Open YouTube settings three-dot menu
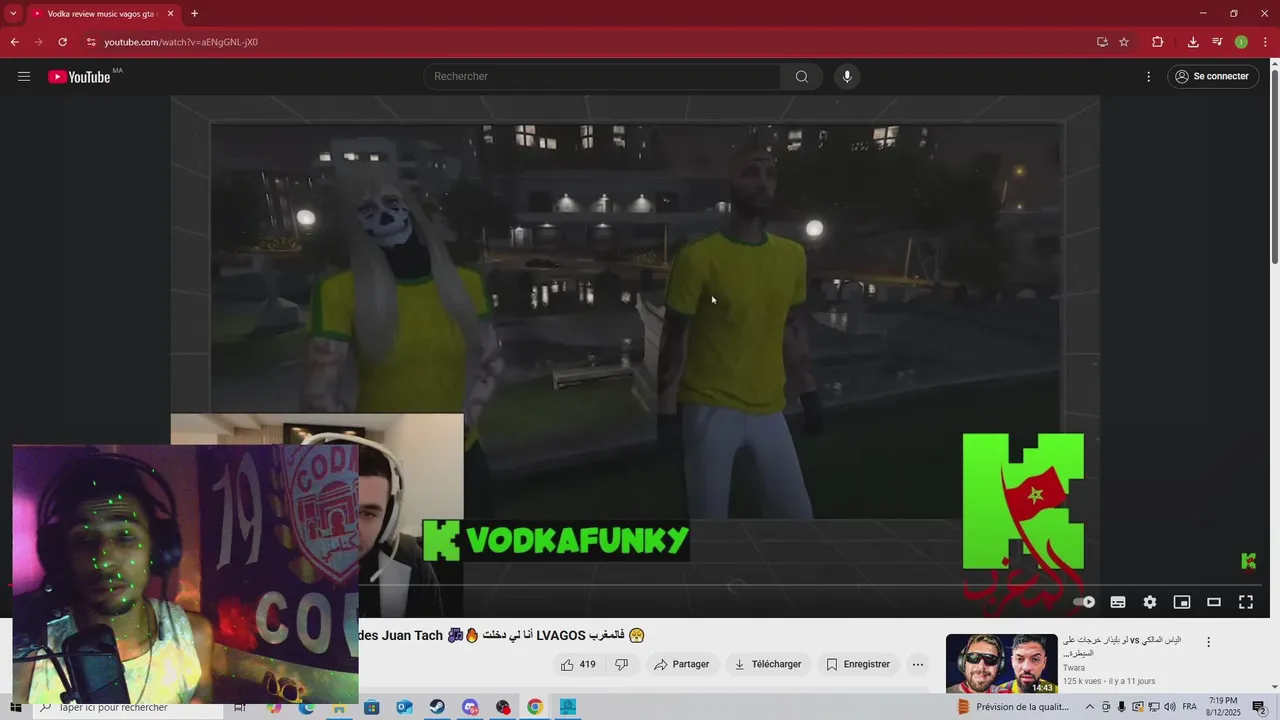Screen dimensions: 1280x720 coord(1149,77)
